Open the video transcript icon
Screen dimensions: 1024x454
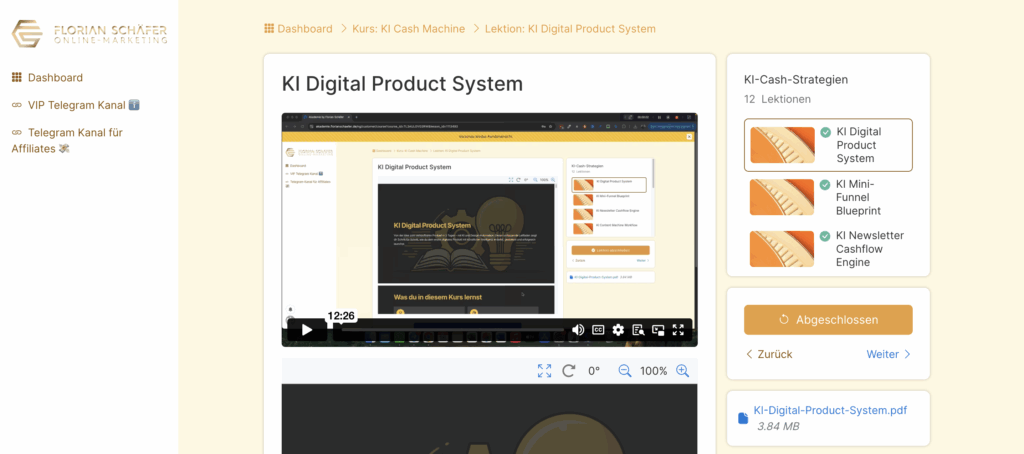pyautogui.click(x=638, y=330)
